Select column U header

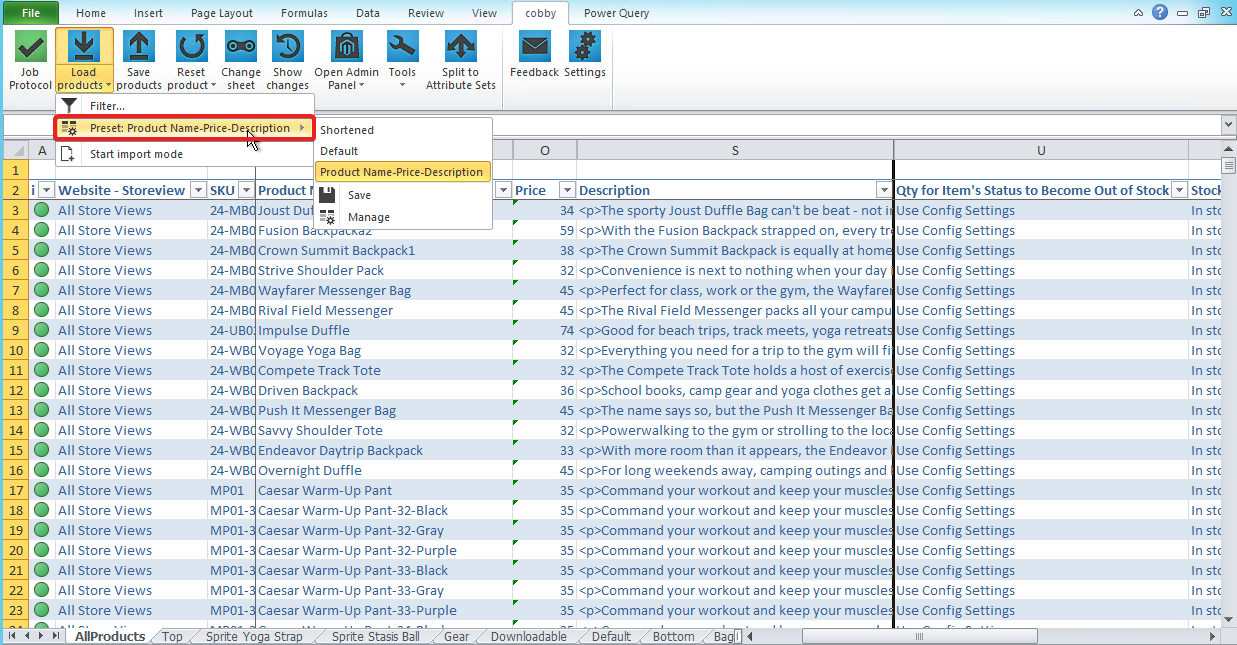[1041, 150]
